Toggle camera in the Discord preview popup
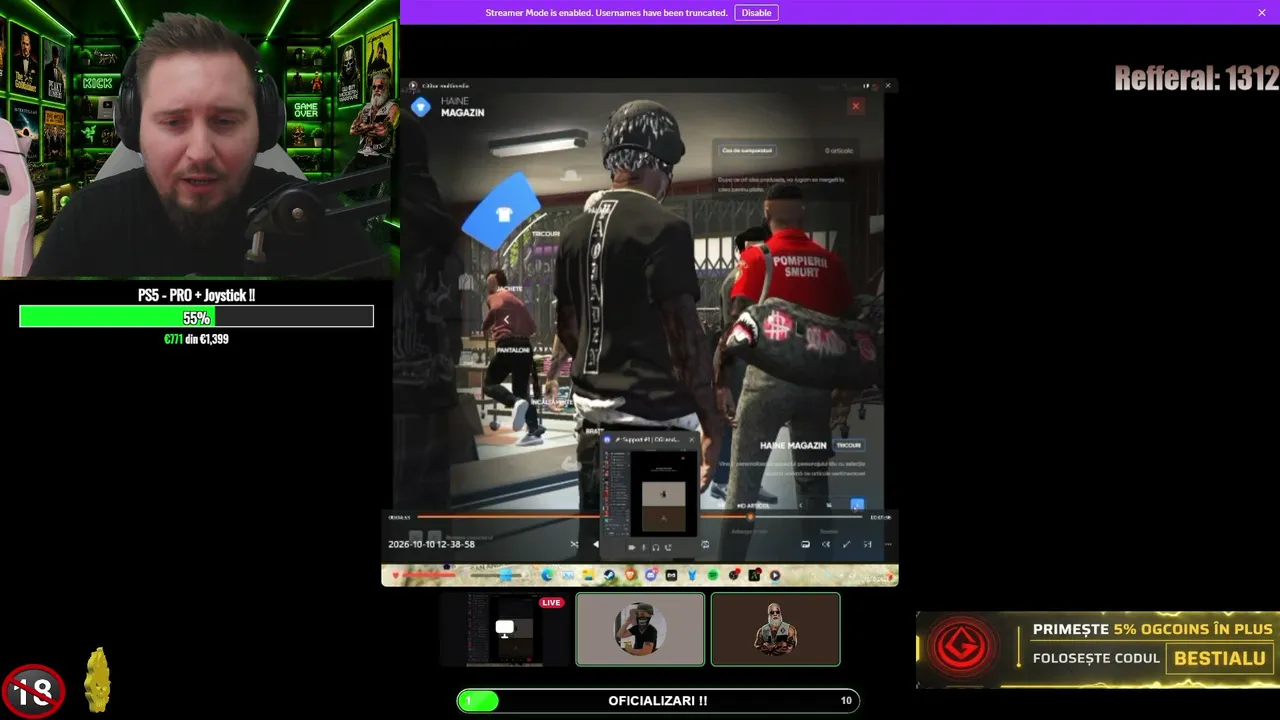 coord(631,547)
